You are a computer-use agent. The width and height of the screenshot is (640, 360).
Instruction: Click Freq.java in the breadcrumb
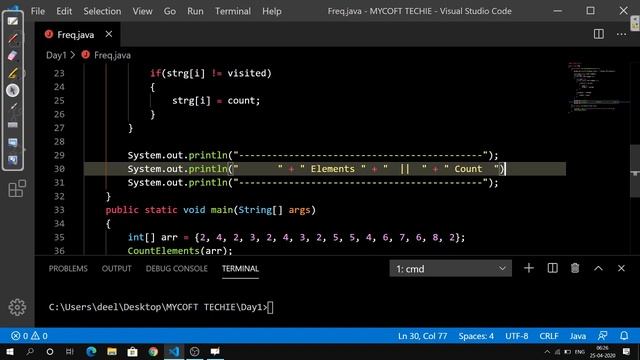[112, 55]
